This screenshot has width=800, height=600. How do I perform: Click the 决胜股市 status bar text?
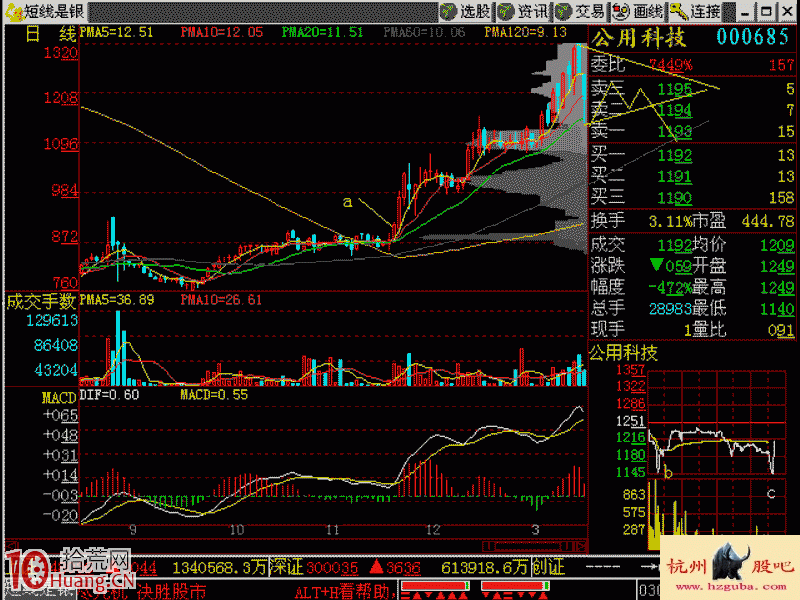171,591
